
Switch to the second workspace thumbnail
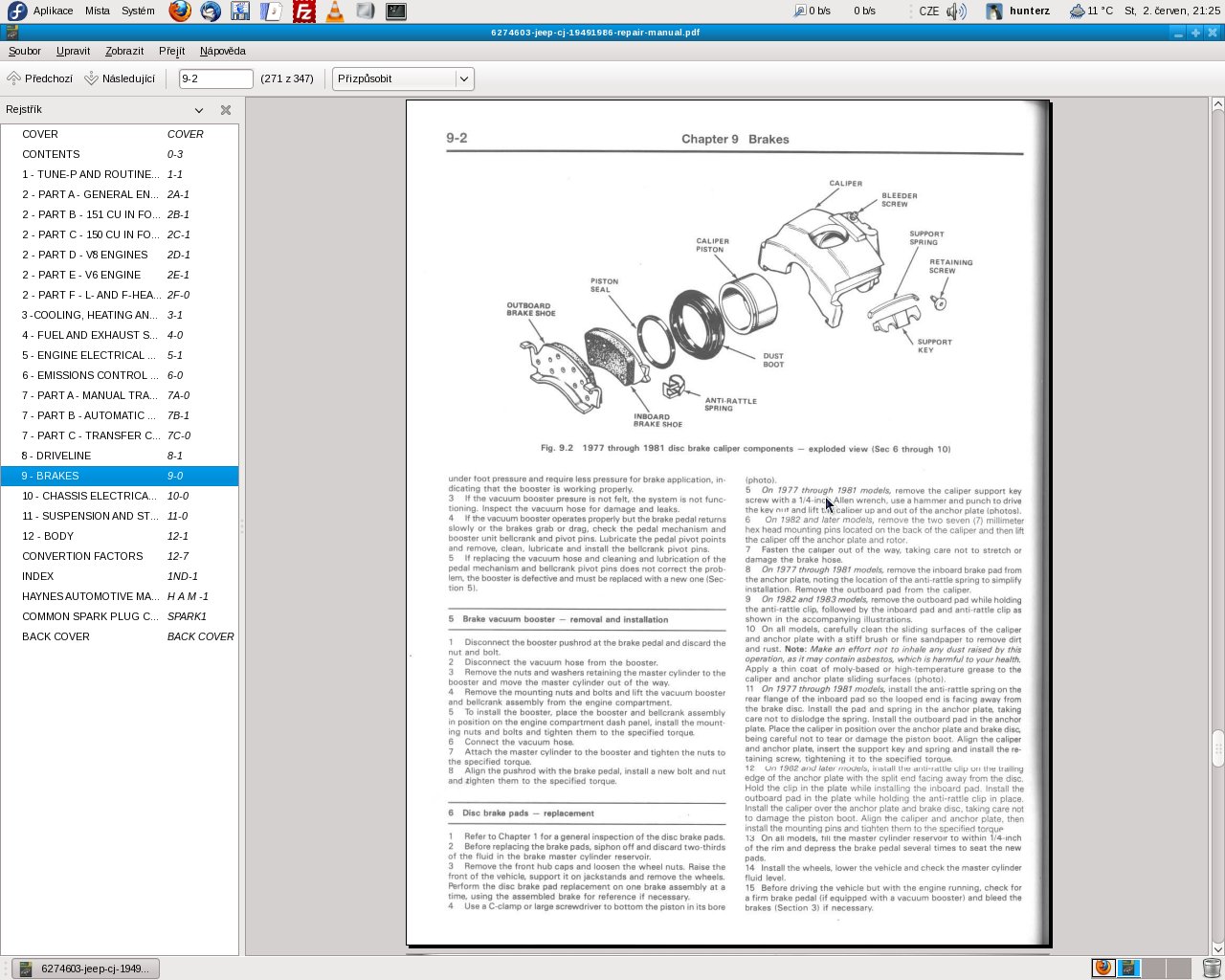pyautogui.click(x=1129, y=968)
